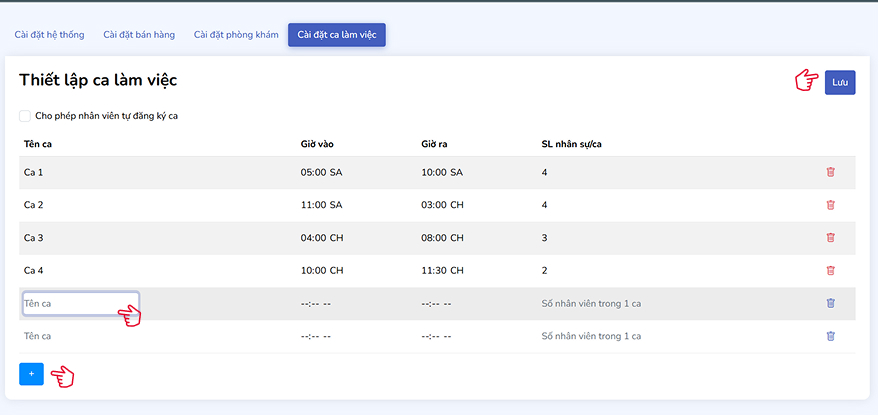Edit Ca 4 end time 11:30 CH
The width and height of the screenshot is (879, 416).
point(443,270)
